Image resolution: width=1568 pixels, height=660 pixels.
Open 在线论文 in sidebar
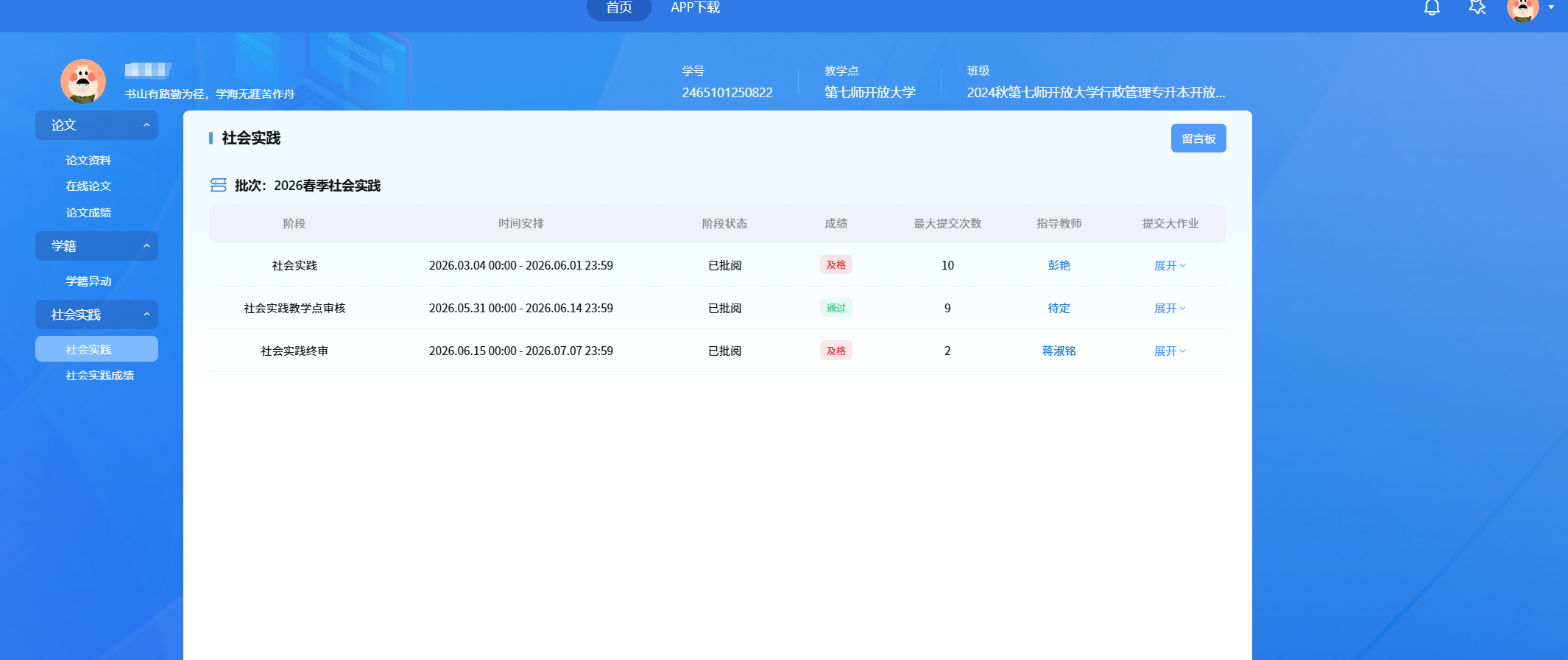click(88, 186)
